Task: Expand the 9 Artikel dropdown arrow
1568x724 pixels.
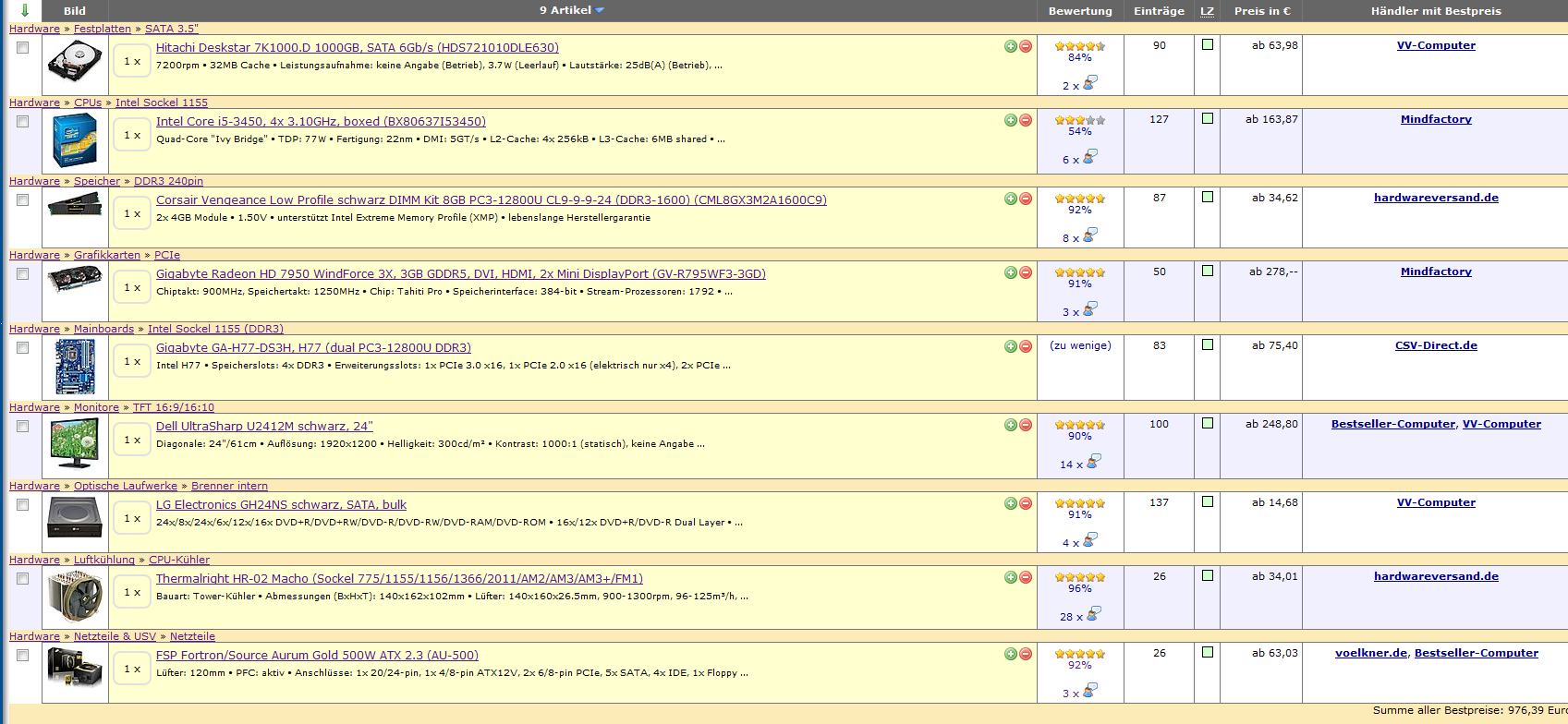Action: [600, 10]
